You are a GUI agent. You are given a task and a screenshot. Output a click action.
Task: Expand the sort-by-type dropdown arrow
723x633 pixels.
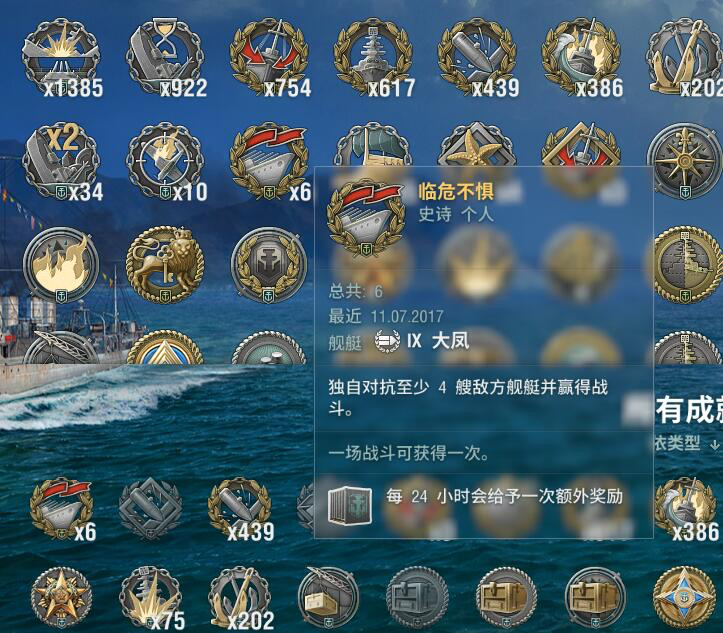(714, 444)
